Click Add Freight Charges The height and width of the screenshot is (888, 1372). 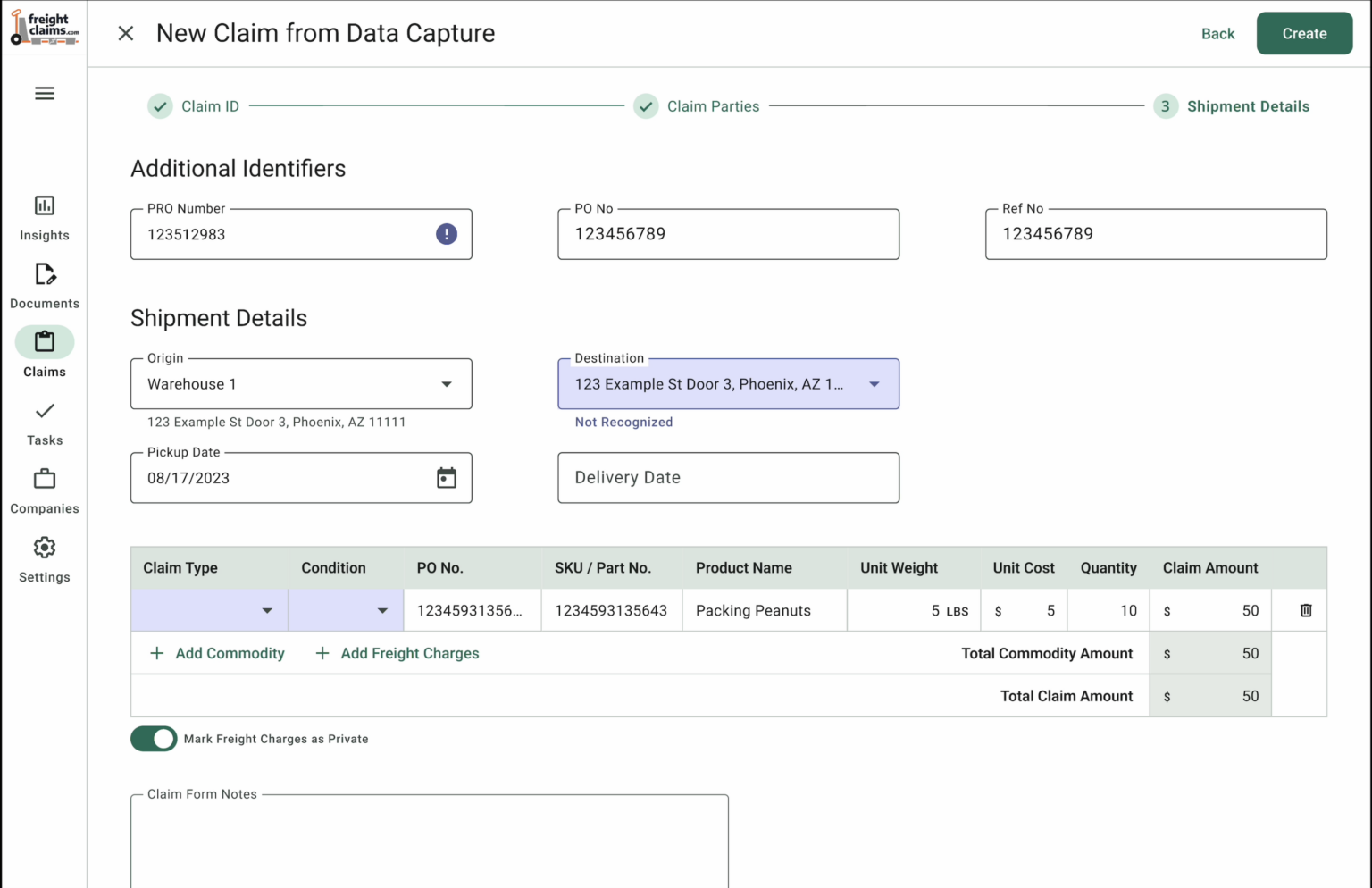(x=397, y=653)
